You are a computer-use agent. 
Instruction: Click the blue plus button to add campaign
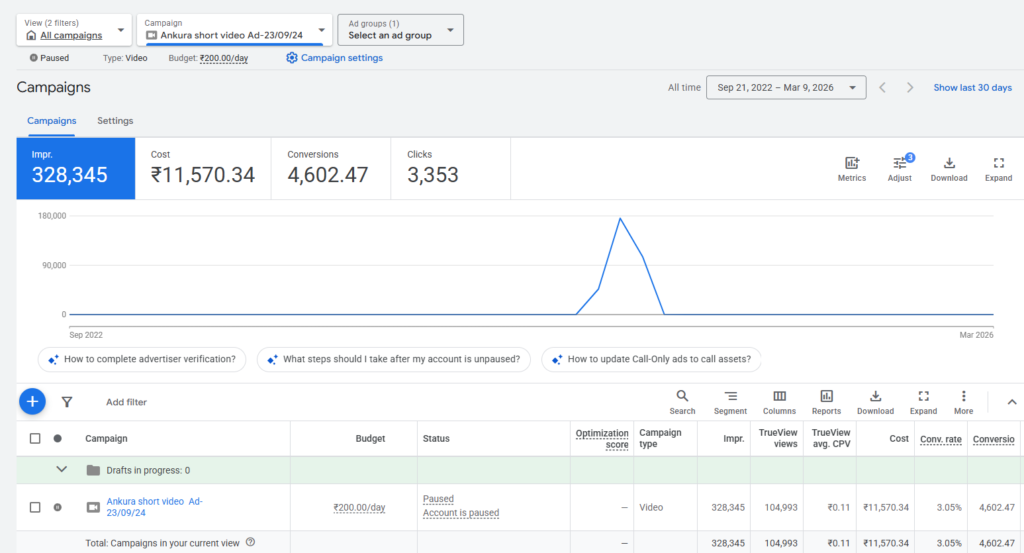pyautogui.click(x=32, y=401)
